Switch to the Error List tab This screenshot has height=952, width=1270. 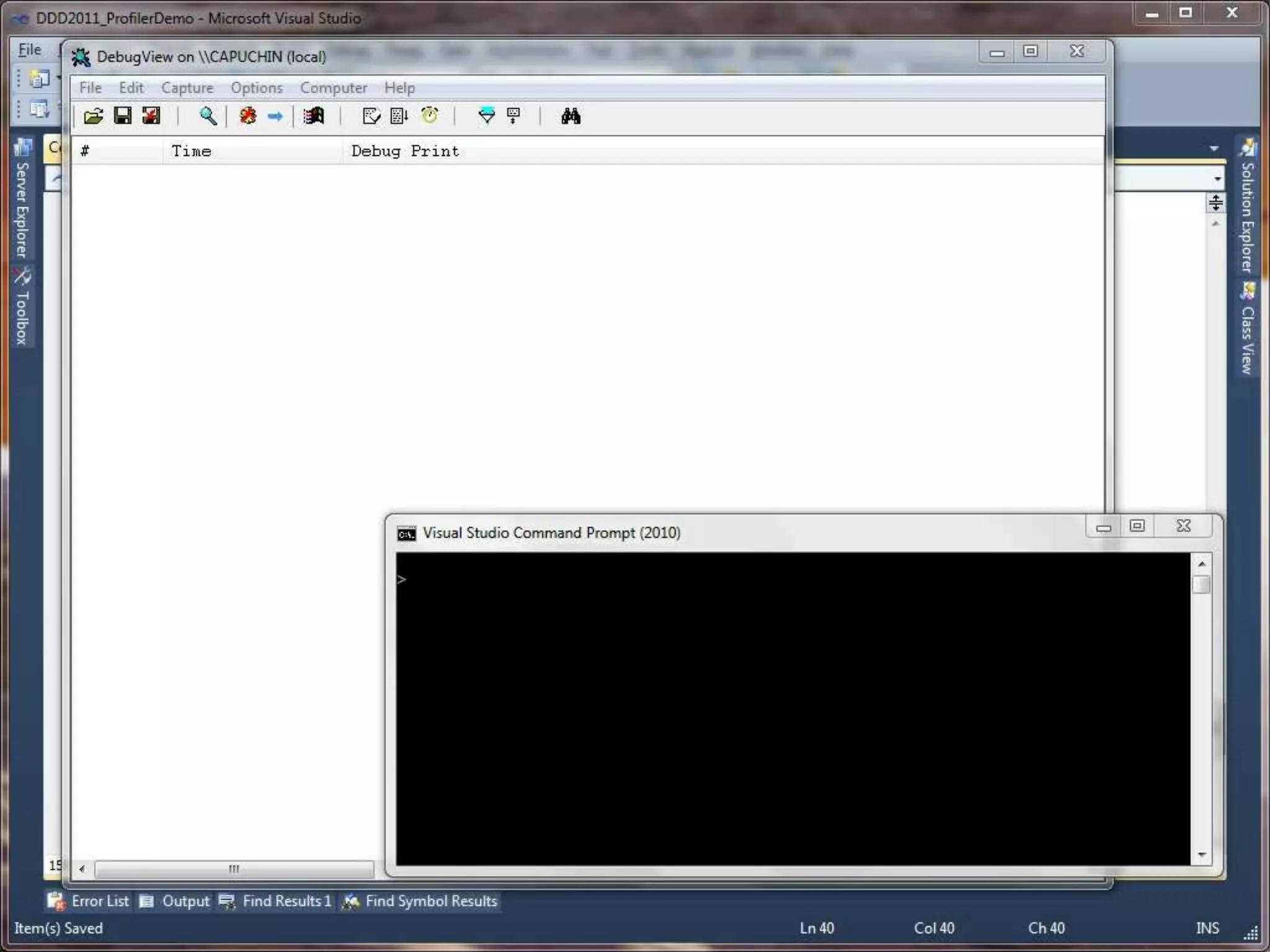[90, 901]
